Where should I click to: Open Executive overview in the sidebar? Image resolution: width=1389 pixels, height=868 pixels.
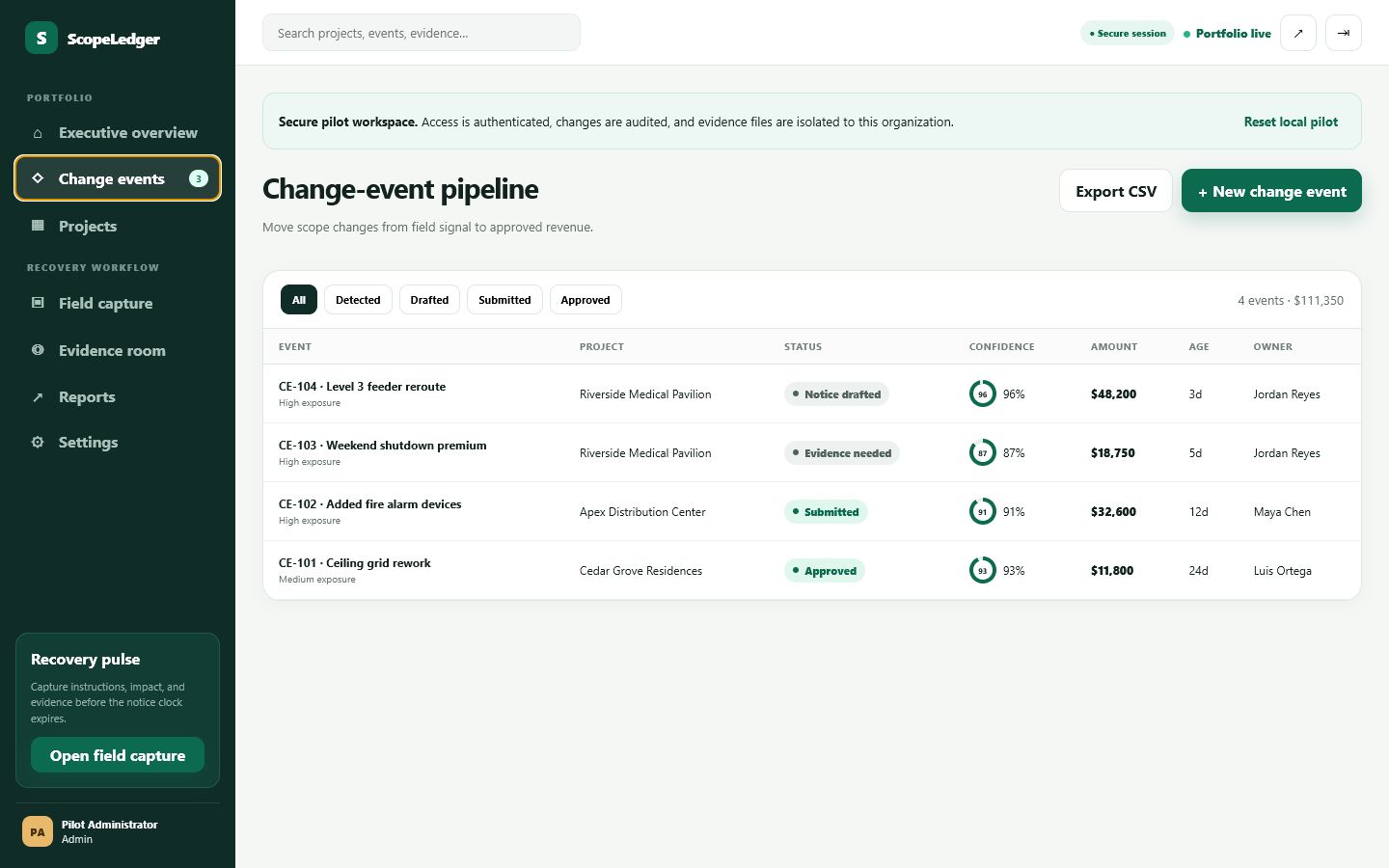[118, 133]
